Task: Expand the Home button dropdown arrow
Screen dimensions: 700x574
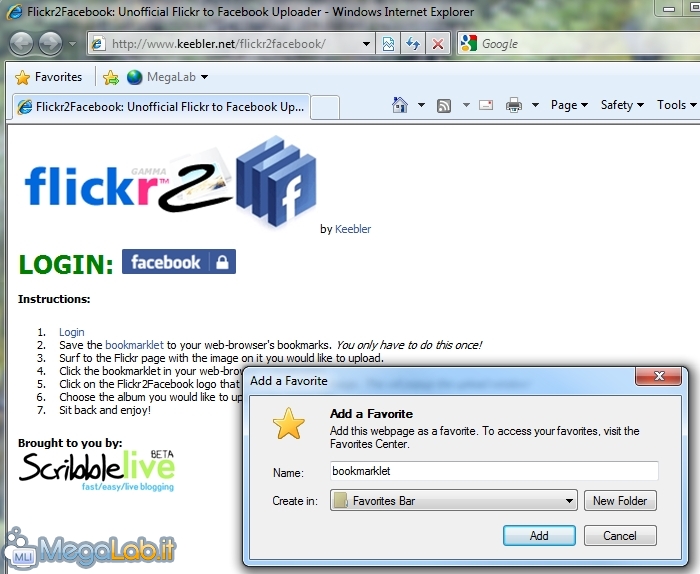Action: 421,105
